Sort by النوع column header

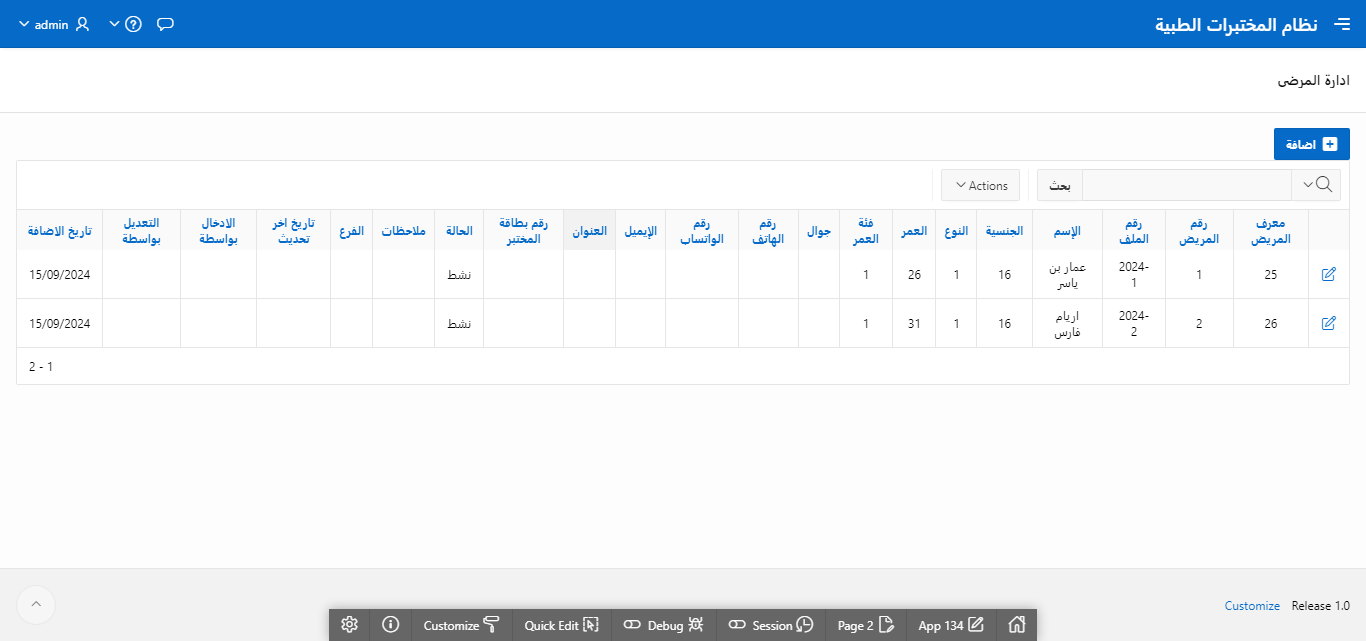coord(957,231)
